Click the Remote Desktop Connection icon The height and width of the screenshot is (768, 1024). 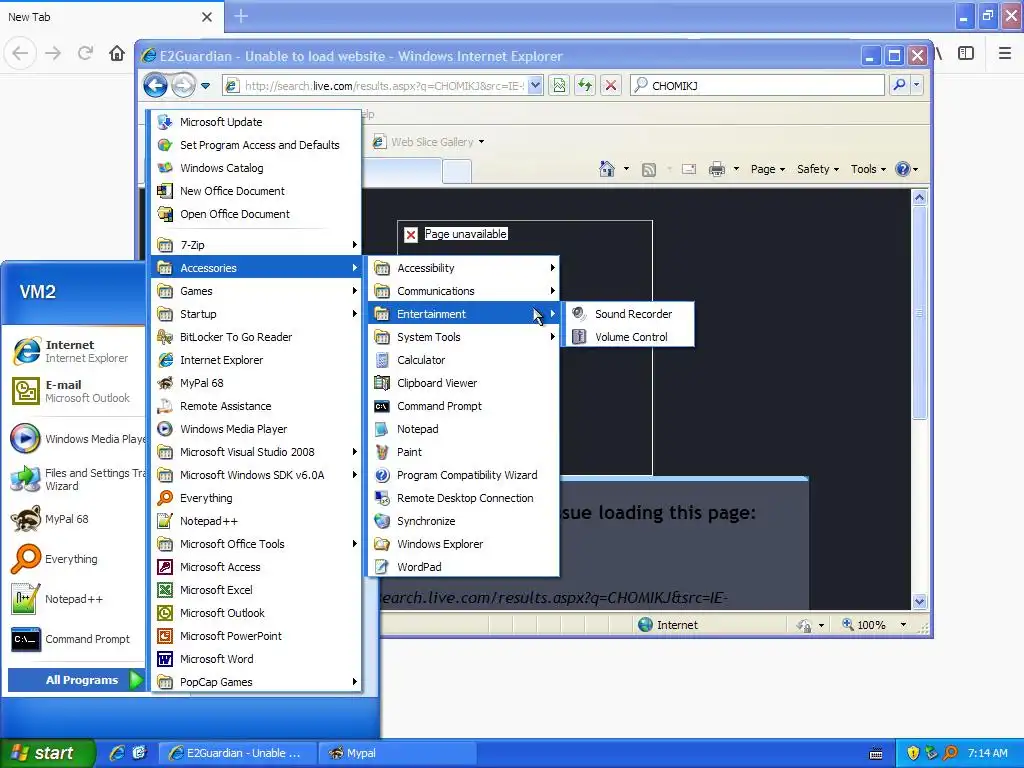click(382, 498)
